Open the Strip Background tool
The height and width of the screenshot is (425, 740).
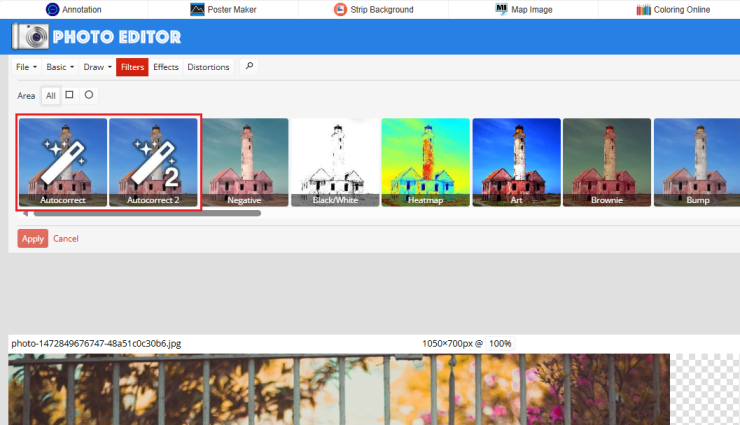coord(373,9)
